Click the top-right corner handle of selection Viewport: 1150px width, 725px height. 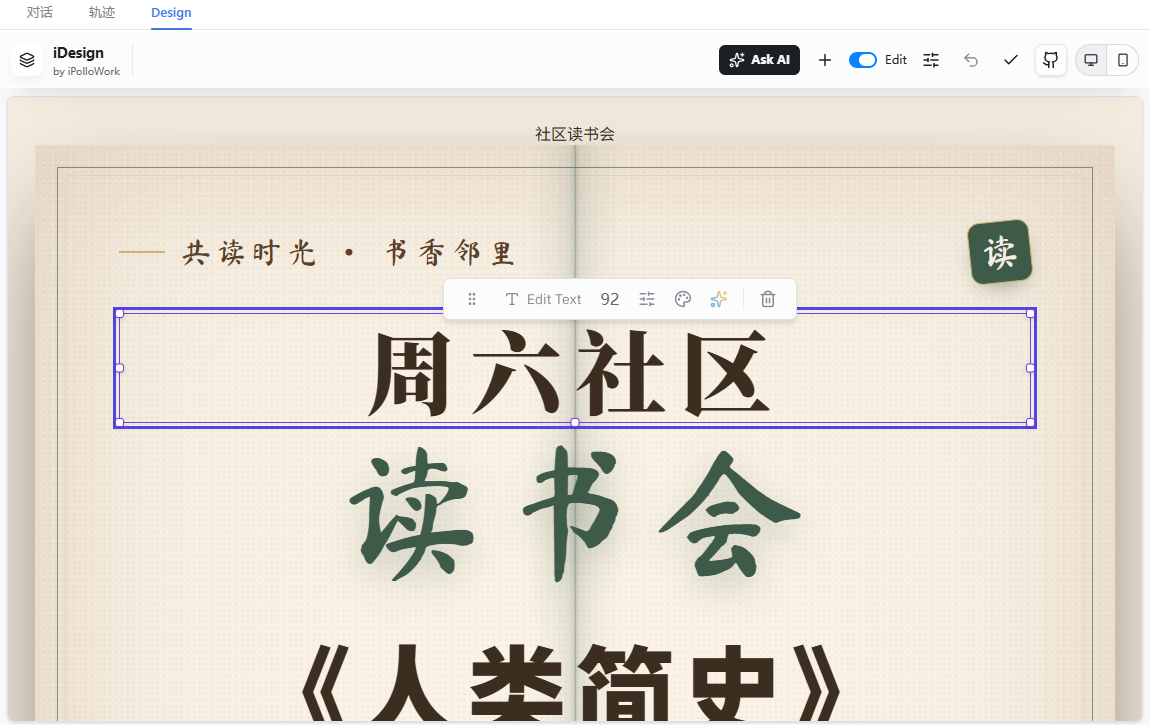1030,314
